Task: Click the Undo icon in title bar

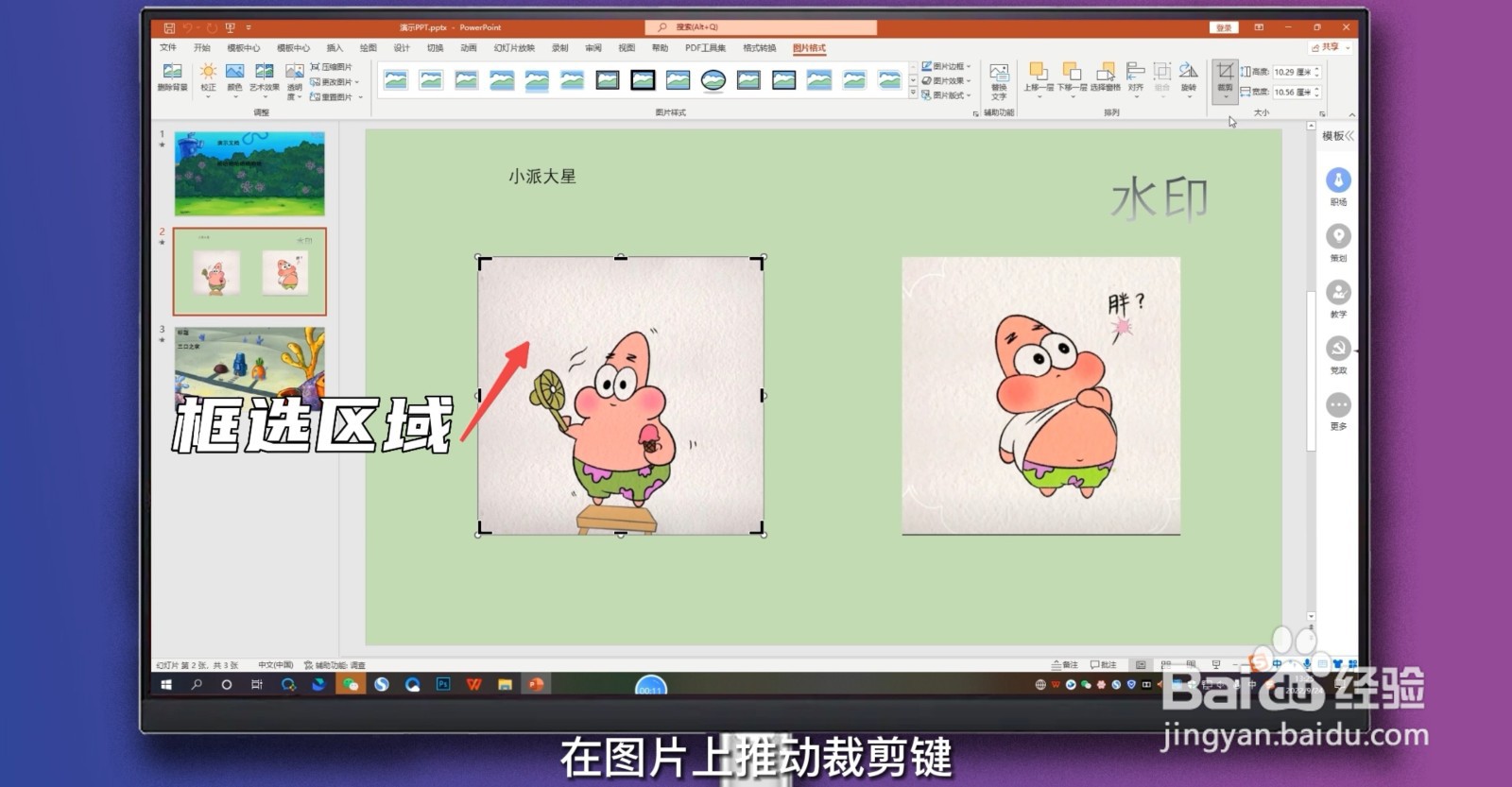Action: tap(187, 27)
